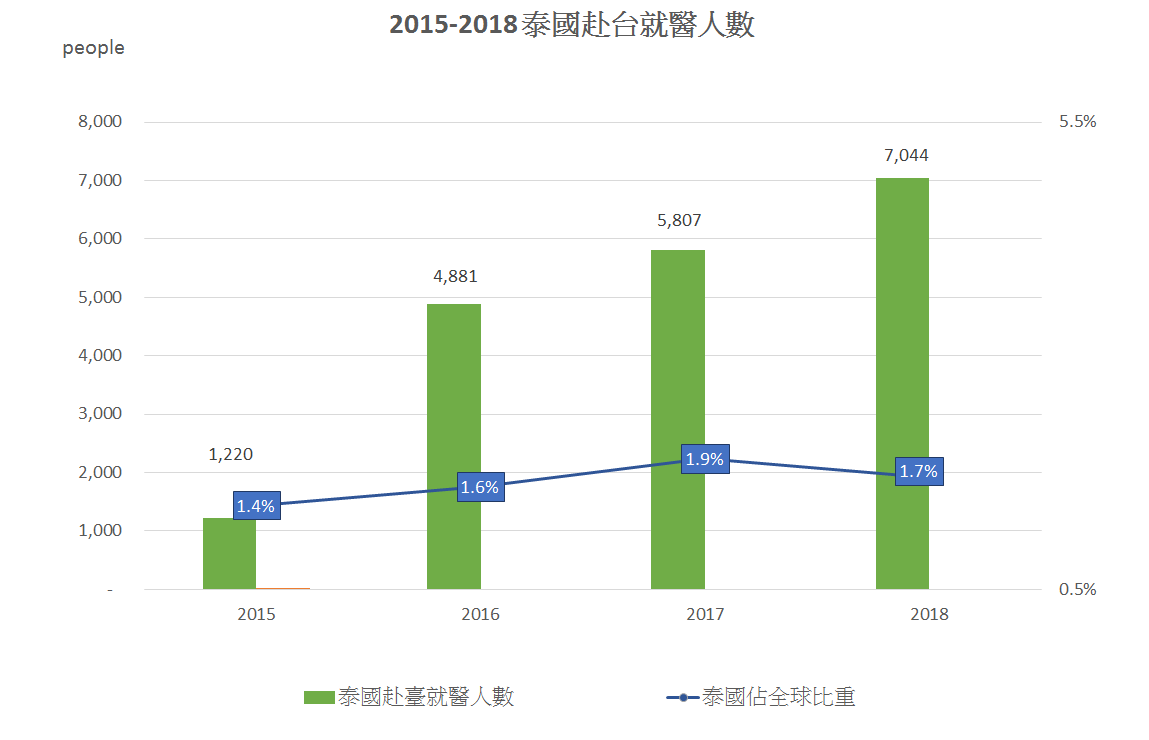Viewport: 1149px width, 740px height.
Task: Click the 1.9% data label
Action: pos(705,459)
